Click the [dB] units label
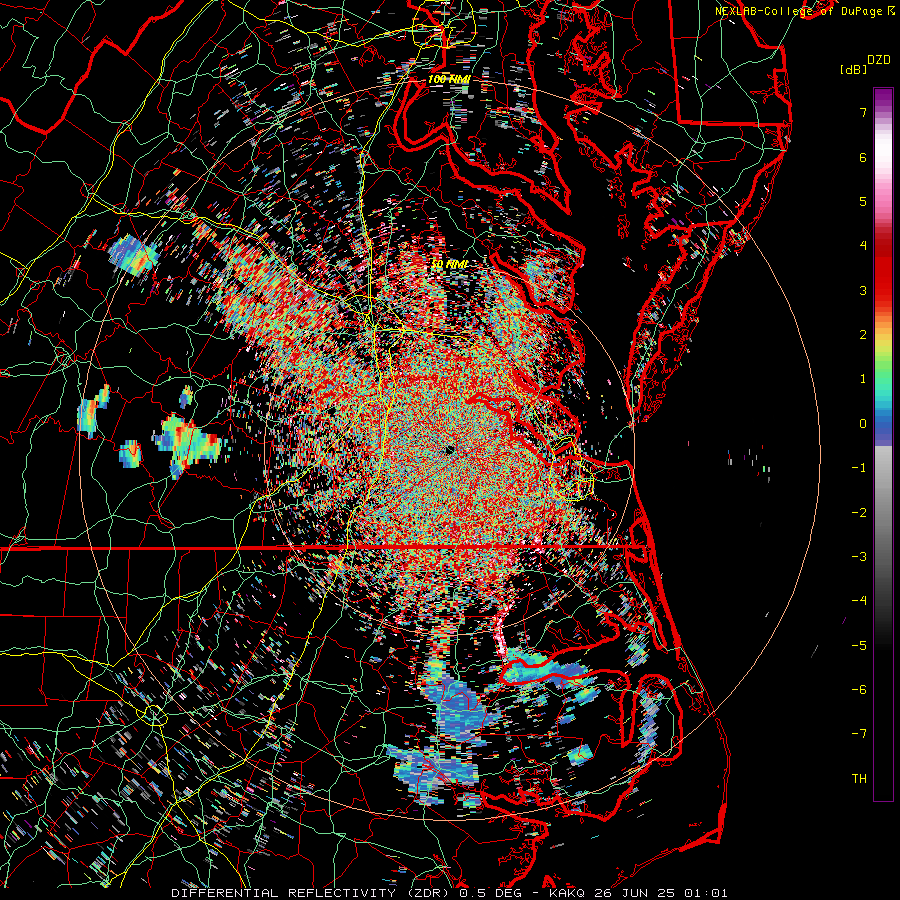This screenshot has height=900, width=900. pos(854,69)
